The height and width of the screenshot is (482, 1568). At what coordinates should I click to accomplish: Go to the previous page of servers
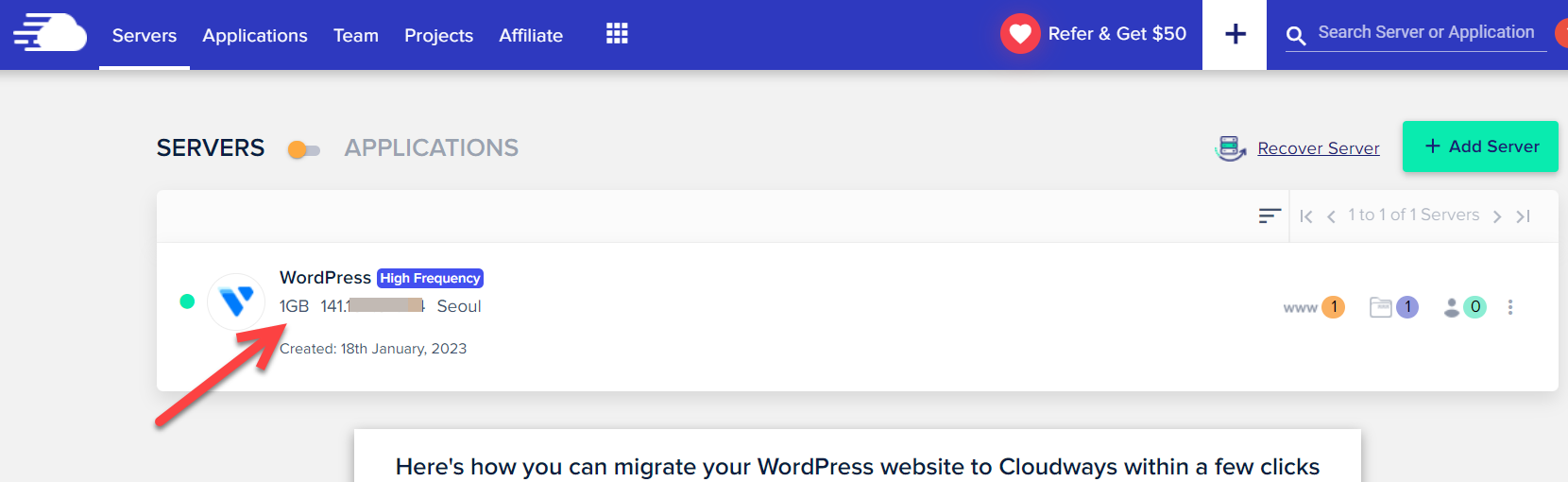tap(1331, 216)
